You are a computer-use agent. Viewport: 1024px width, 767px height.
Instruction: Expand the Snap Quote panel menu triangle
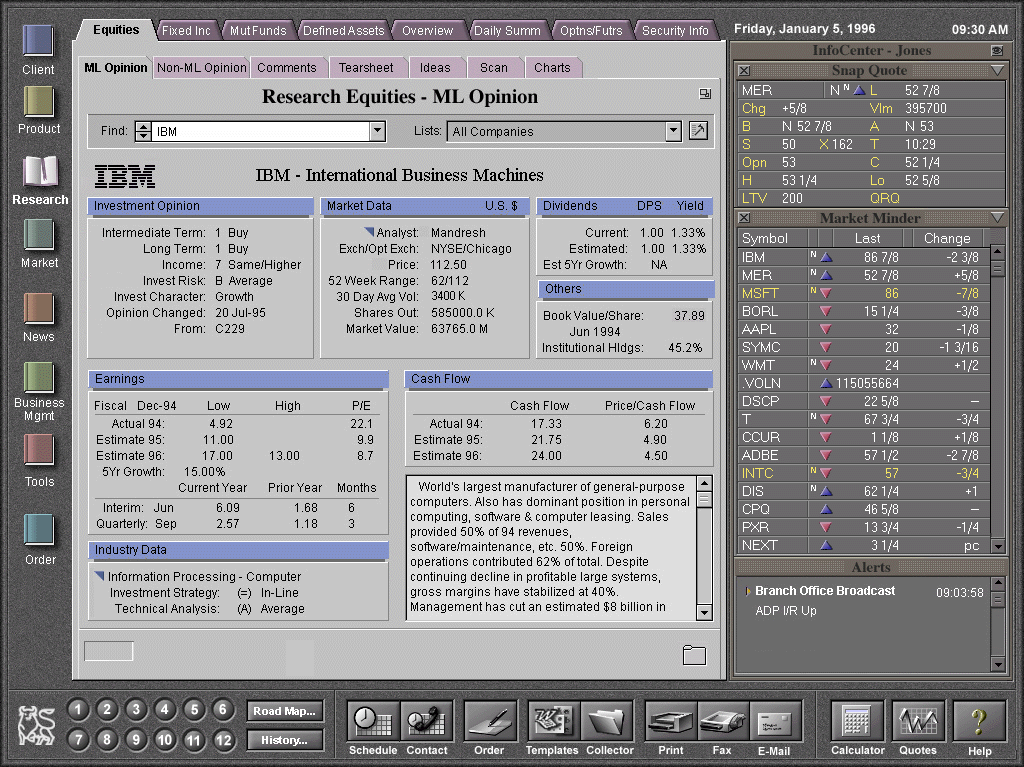(997, 70)
